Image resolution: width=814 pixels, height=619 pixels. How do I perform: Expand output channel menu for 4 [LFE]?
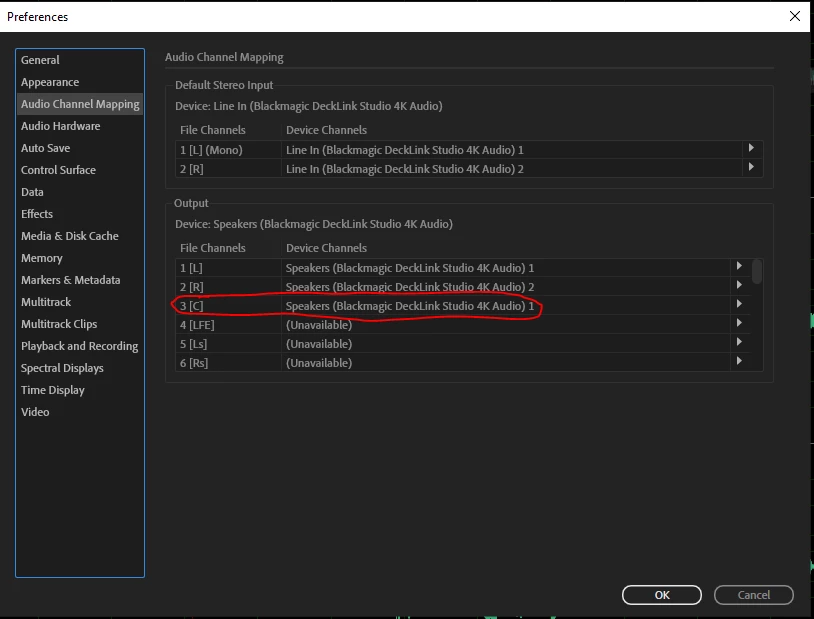click(x=739, y=323)
